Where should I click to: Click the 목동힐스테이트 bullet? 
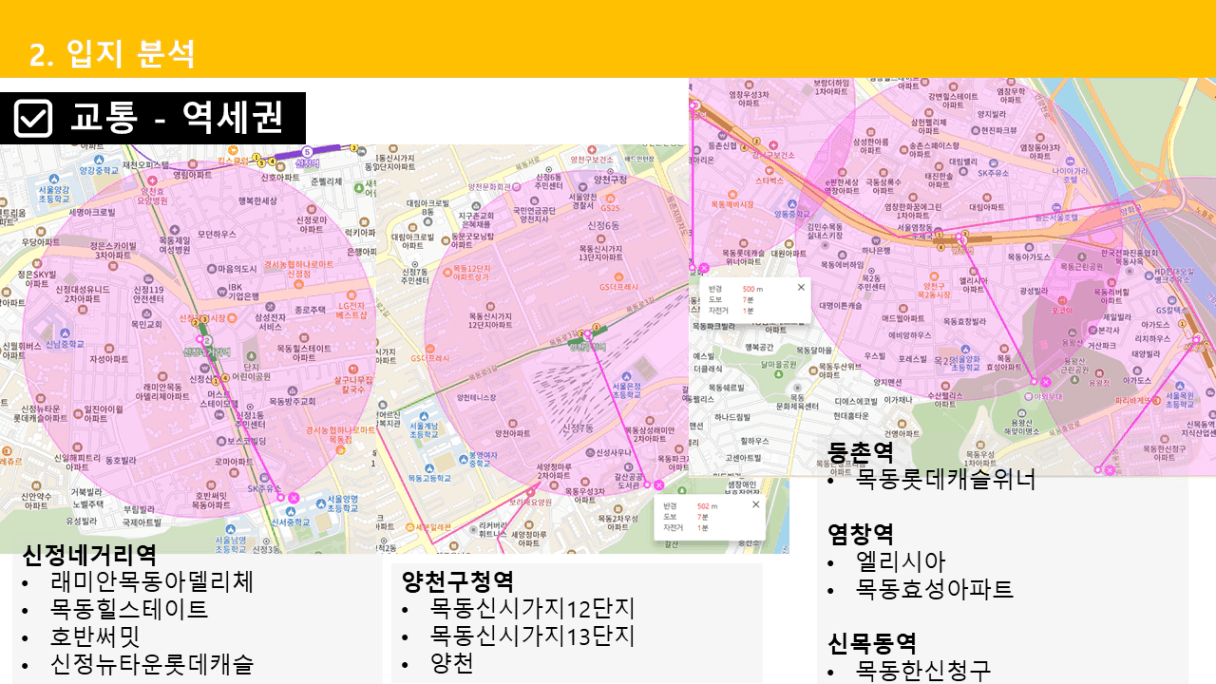[x=129, y=608]
